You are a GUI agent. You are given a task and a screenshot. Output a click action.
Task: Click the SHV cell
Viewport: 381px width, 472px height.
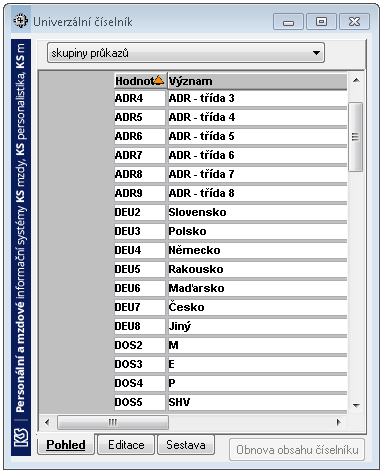(257, 402)
